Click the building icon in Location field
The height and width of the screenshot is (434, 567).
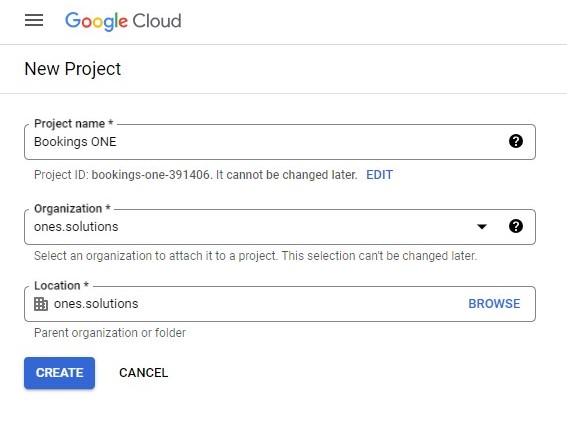41,304
